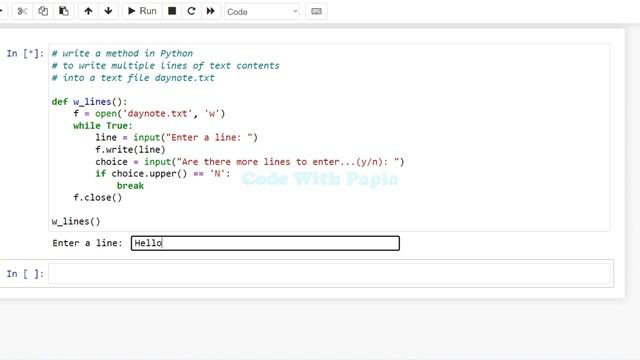Click the 'line = input("Enter a line: ")' line
The width and height of the screenshot is (640, 360).
tap(177, 138)
